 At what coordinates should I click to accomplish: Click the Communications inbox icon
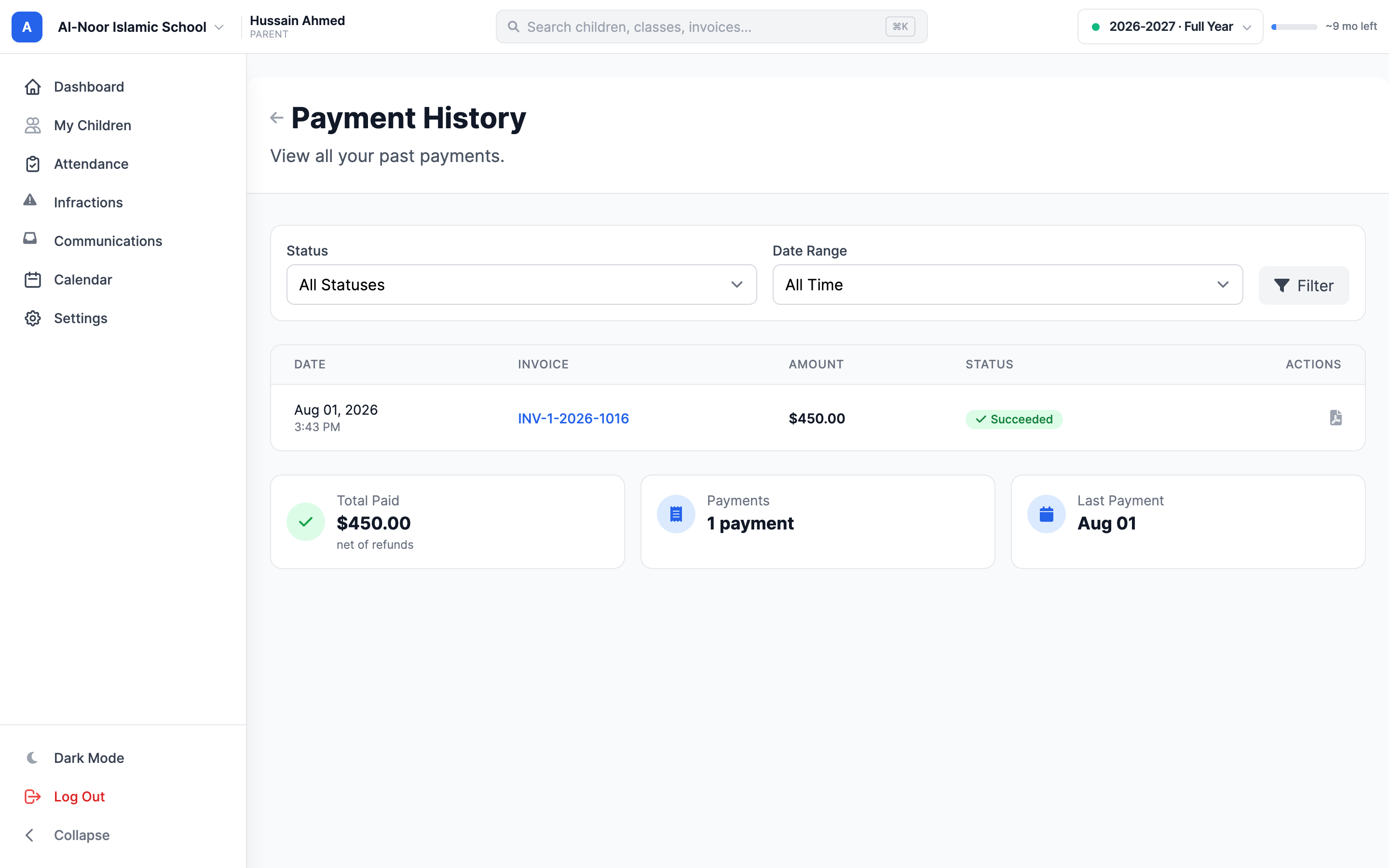(x=30, y=238)
